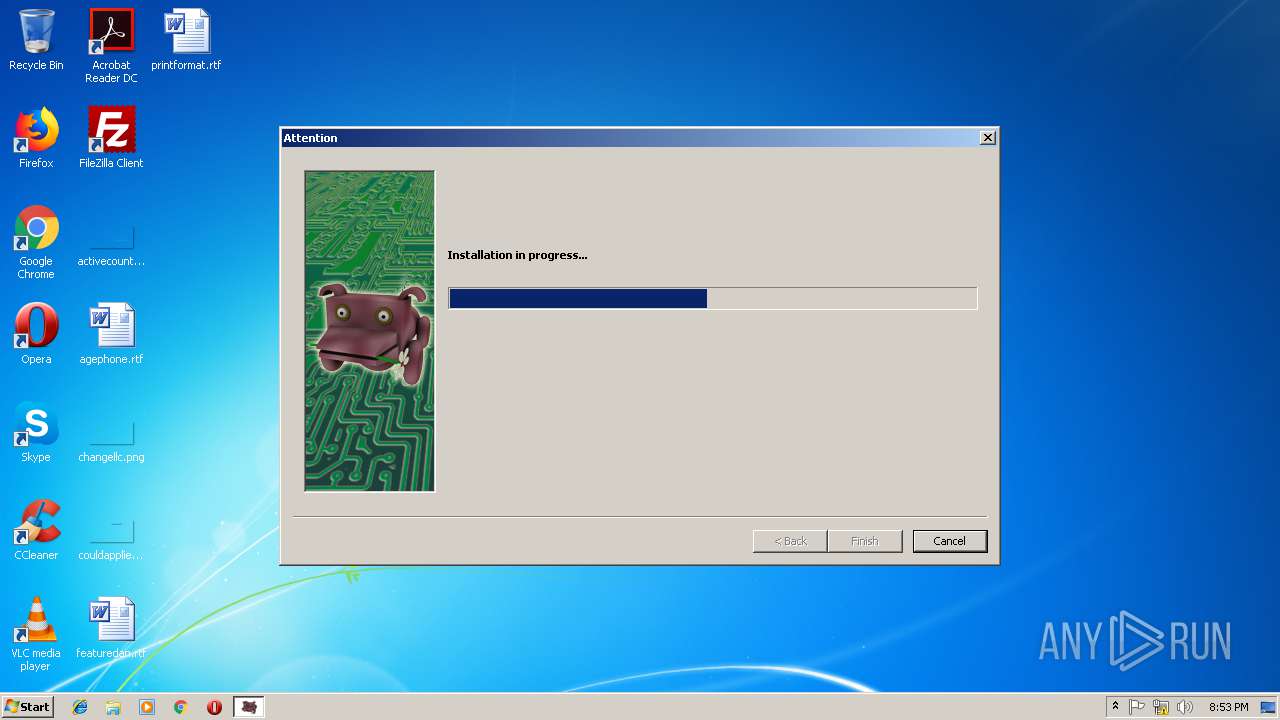Click the 8:53 PM taskbar clock
Screen dimensions: 1280x720
coord(1228,707)
